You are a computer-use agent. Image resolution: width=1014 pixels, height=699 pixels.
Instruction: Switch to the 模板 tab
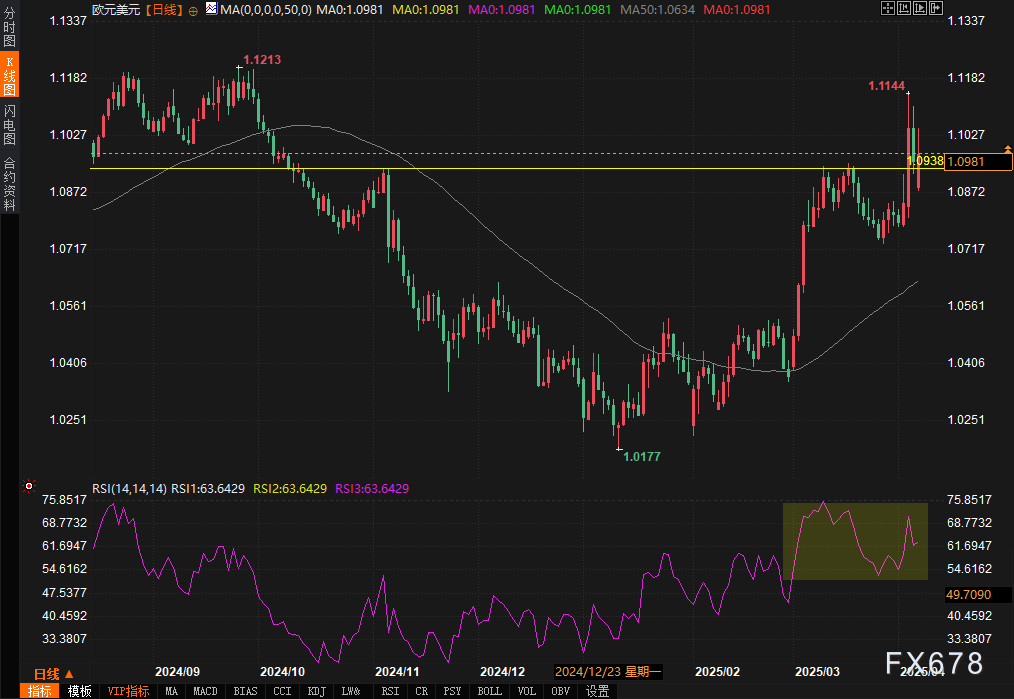80,691
